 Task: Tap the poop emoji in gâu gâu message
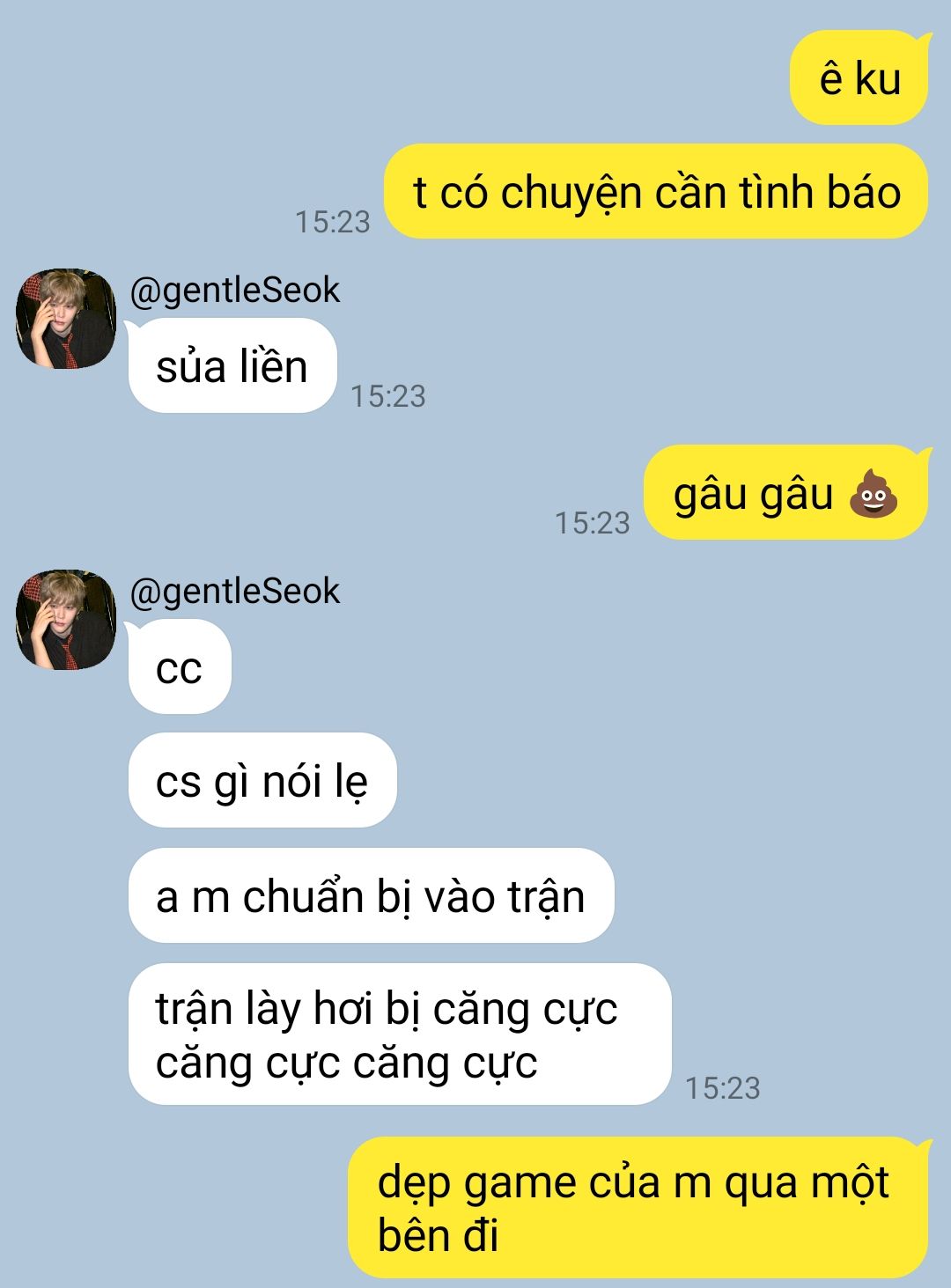[873, 494]
